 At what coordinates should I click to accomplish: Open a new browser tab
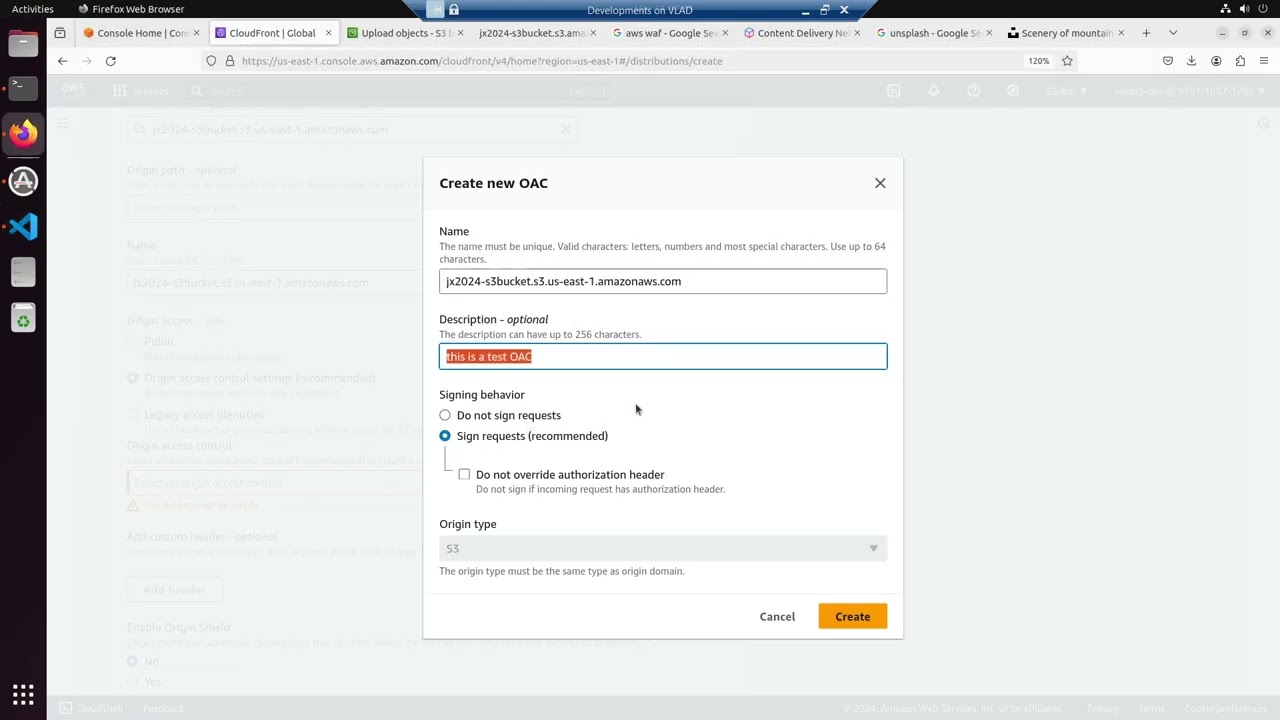[1146, 33]
